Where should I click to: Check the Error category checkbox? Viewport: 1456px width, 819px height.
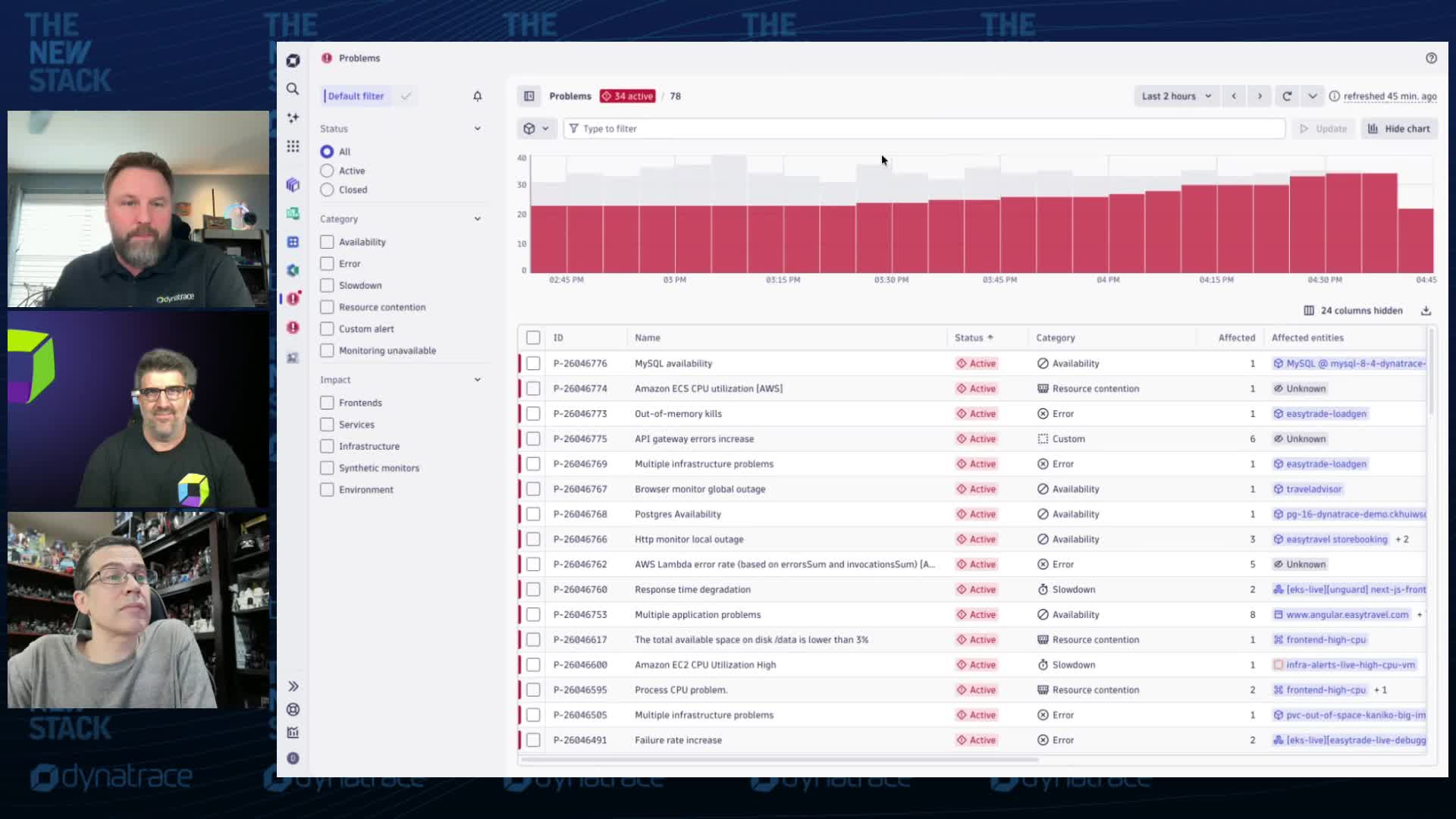(x=327, y=264)
